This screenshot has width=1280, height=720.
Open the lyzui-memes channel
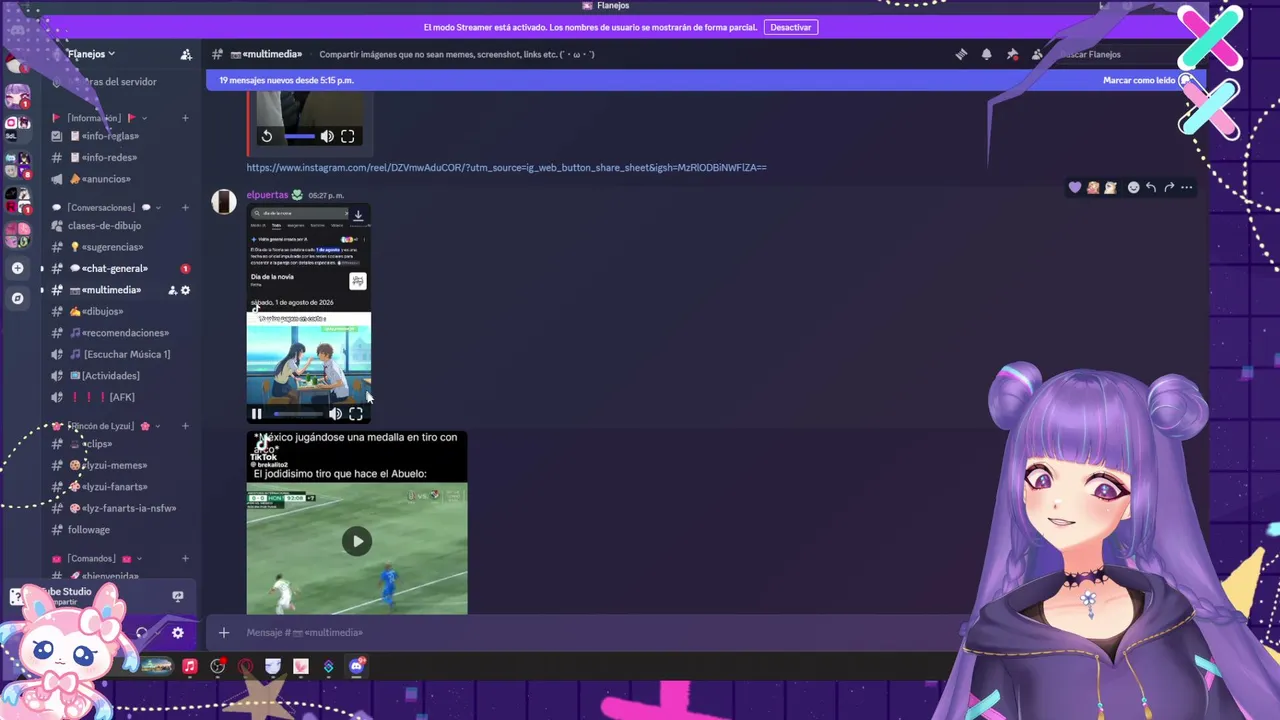tap(121, 465)
